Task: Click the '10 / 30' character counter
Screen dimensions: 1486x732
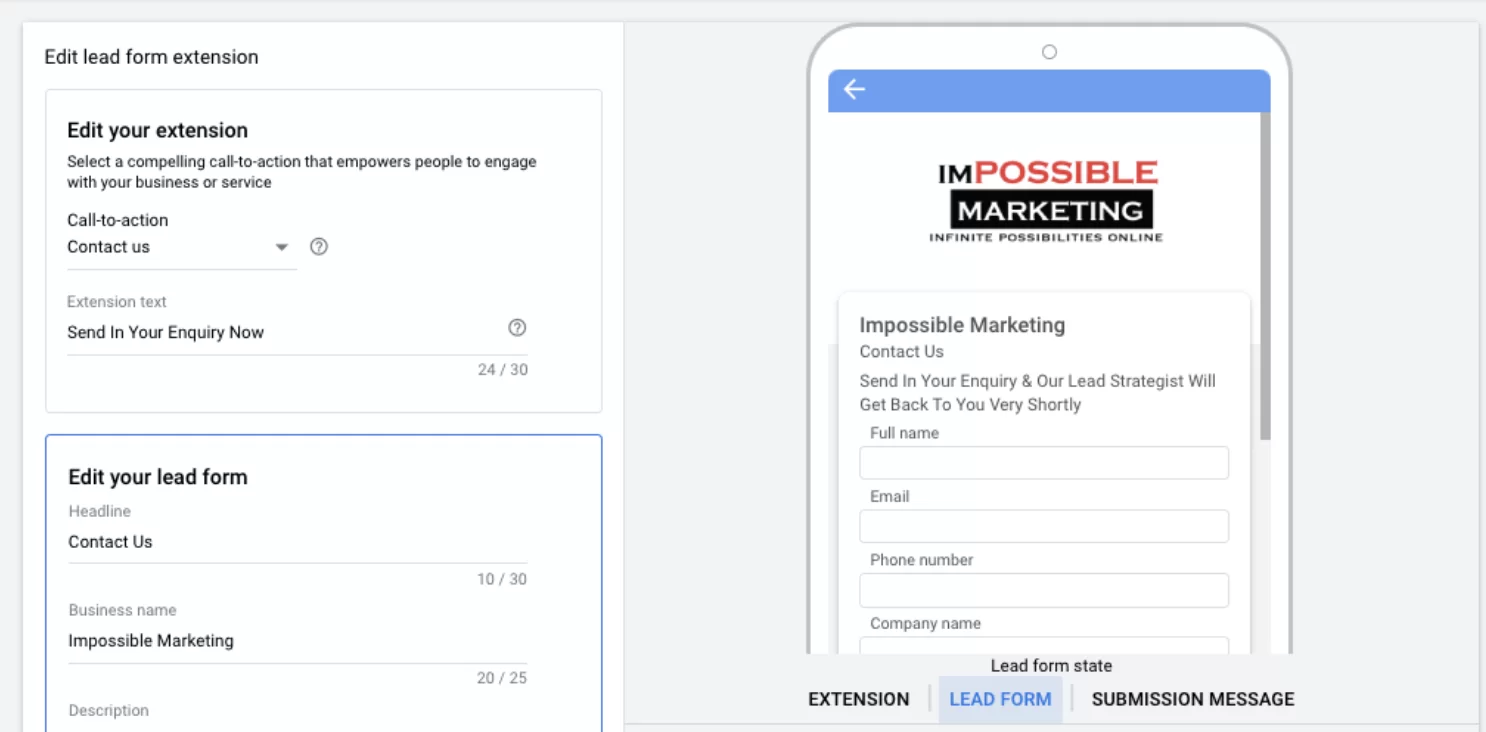Action: 501,579
